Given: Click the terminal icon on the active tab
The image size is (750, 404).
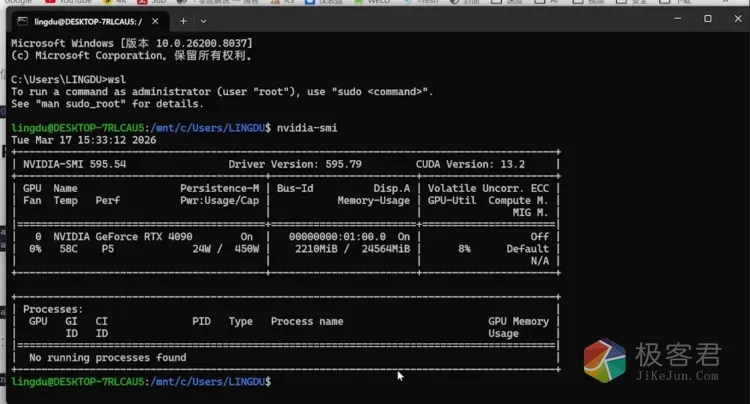Looking at the screenshot, I should (x=22, y=20).
